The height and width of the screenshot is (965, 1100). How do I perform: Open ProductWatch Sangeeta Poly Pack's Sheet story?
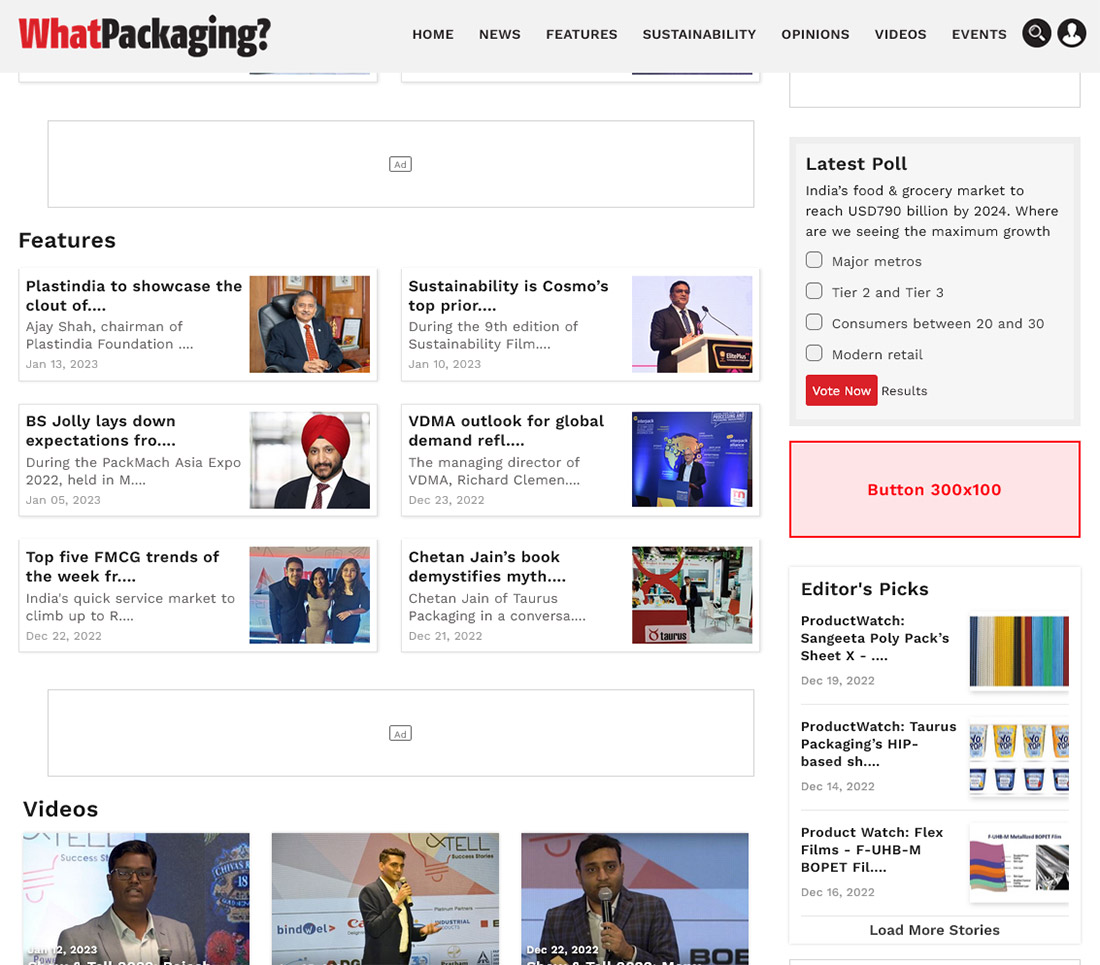(x=875, y=638)
